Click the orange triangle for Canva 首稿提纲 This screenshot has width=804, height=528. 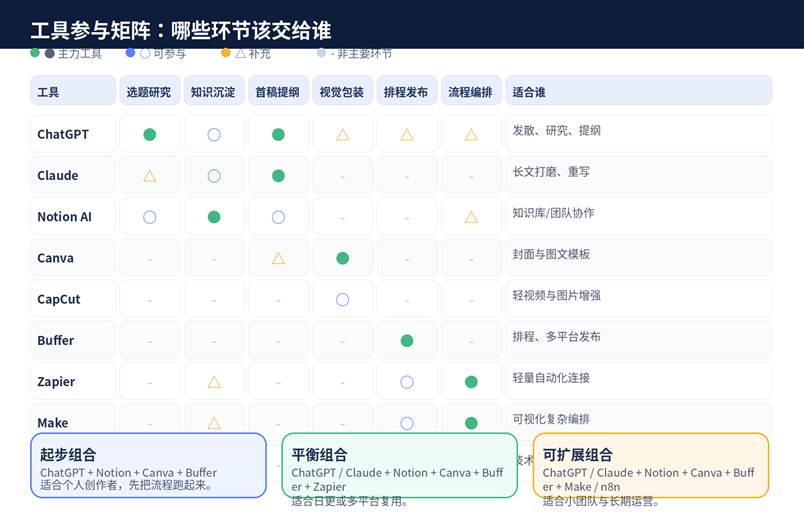click(278, 258)
